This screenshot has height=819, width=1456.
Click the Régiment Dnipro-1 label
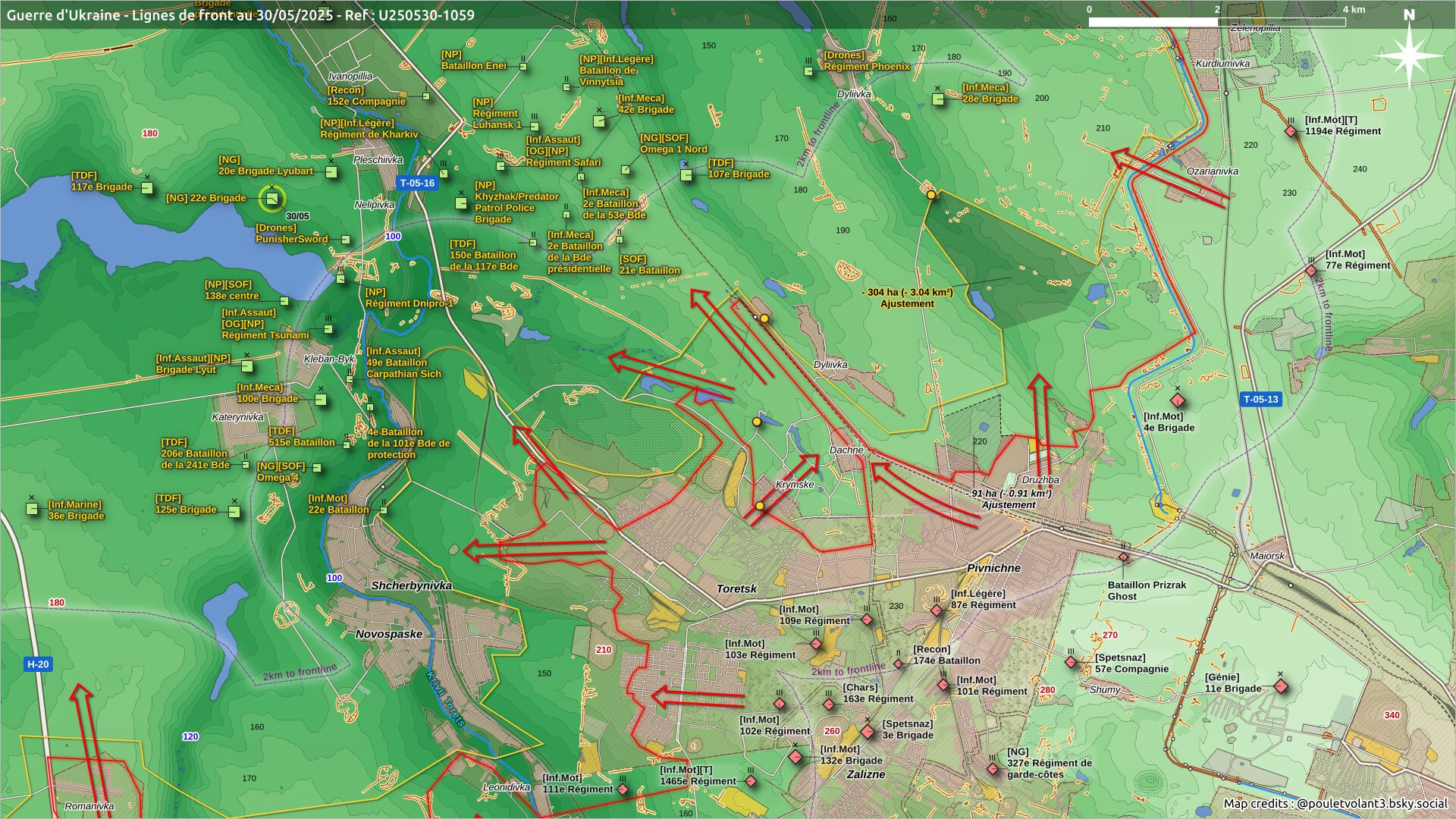[409, 298]
